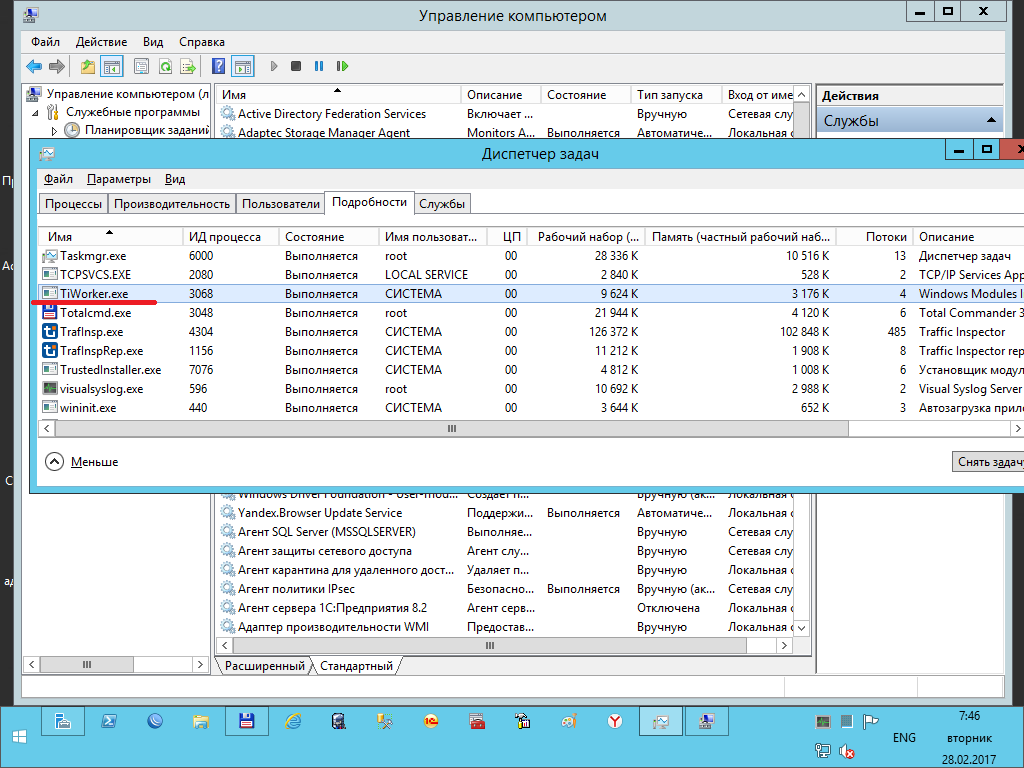Select the wininit.exe process row
This screenshot has height=768, width=1024.
[531, 408]
